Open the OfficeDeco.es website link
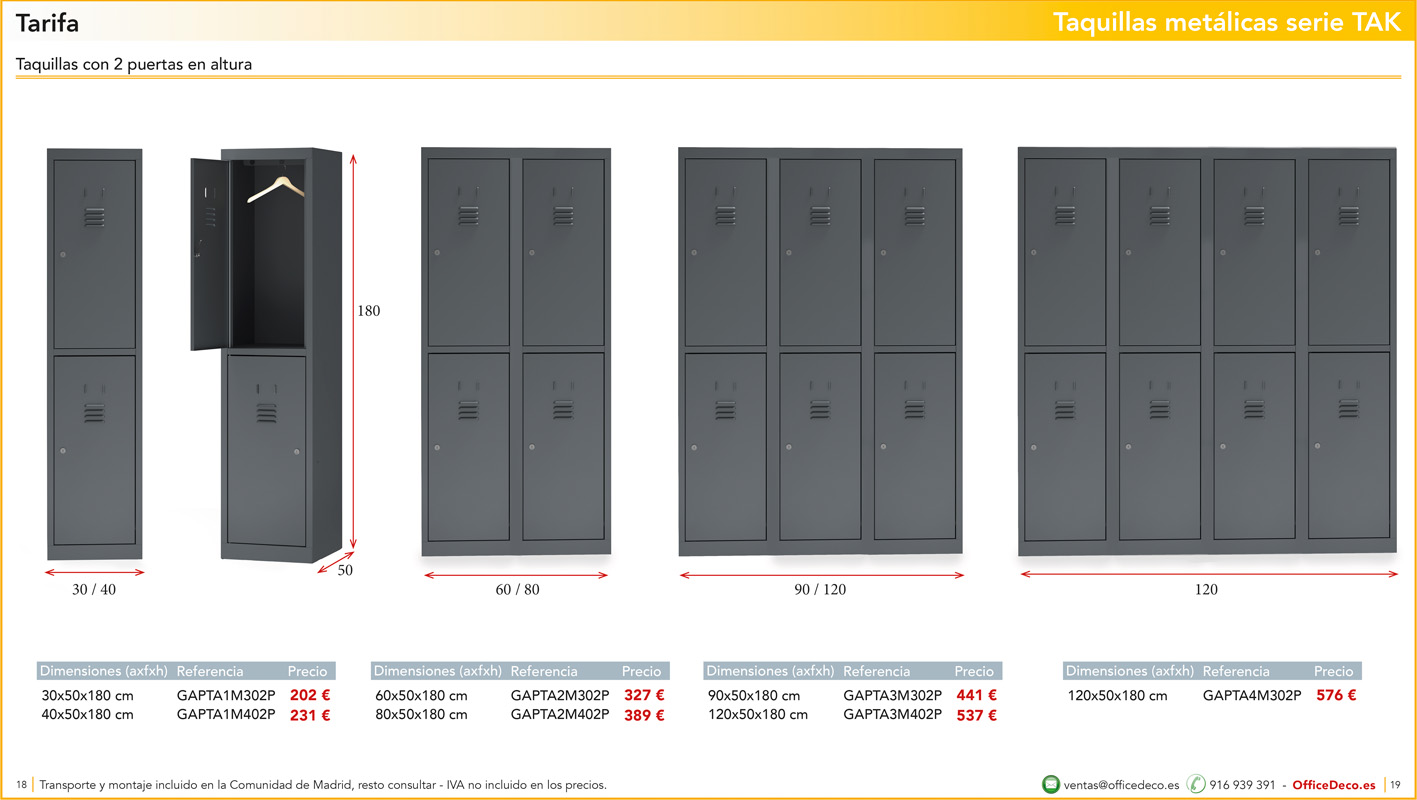 (1333, 785)
